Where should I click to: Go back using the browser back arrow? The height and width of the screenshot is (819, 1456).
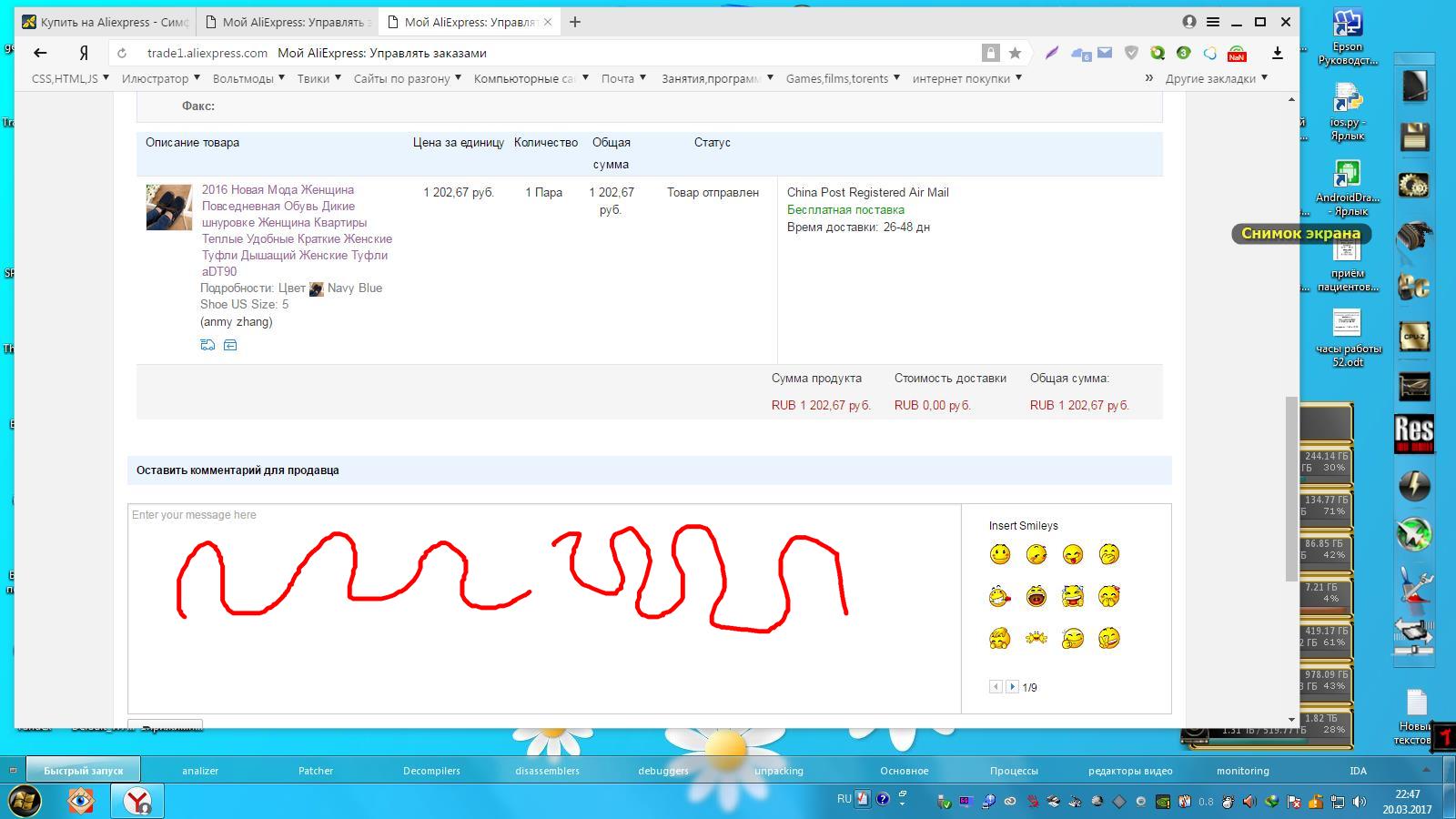click(40, 53)
